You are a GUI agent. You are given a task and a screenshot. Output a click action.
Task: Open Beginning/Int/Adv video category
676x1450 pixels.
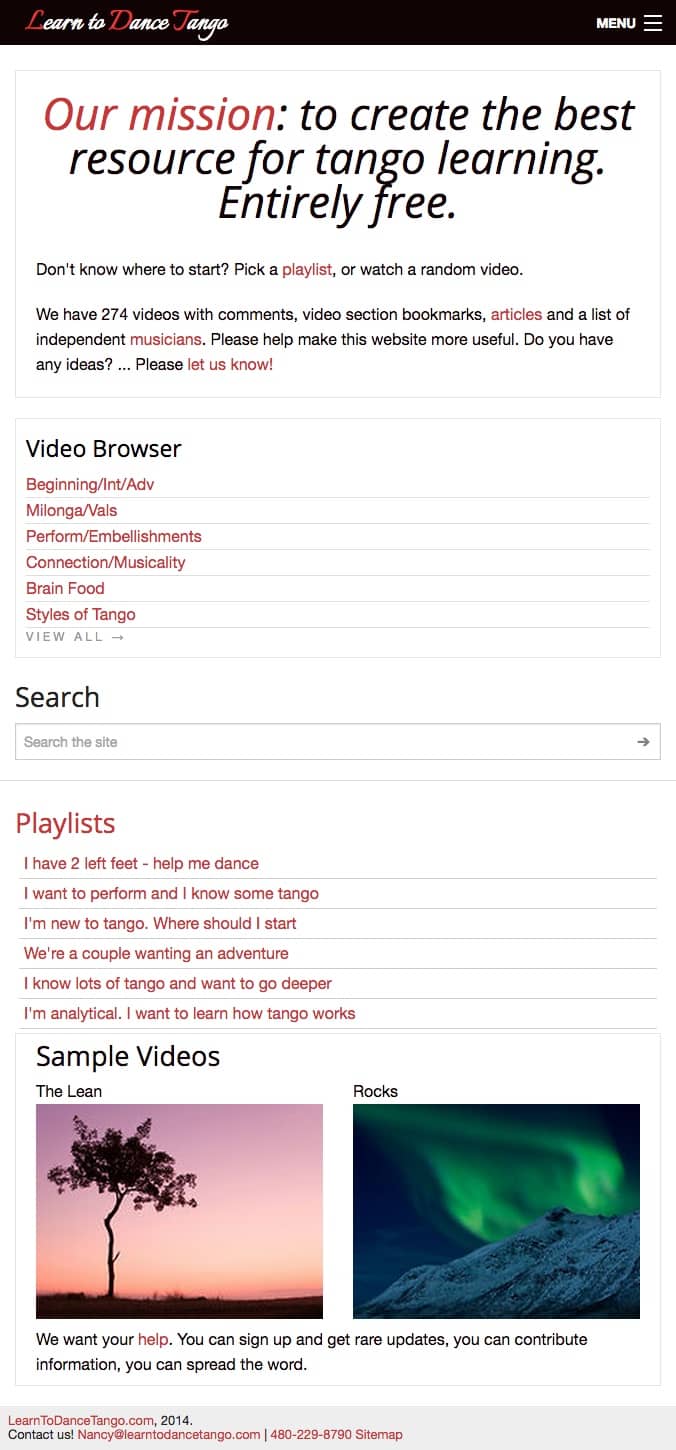coord(90,484)
